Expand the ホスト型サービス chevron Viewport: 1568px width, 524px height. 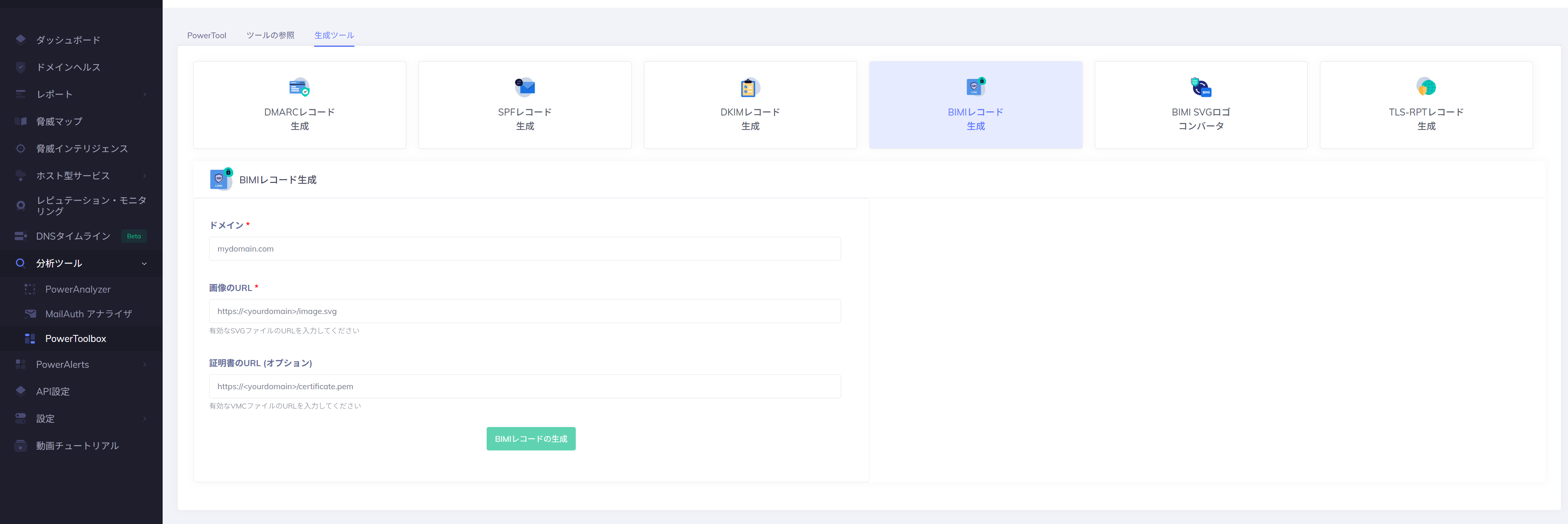coord(144,176)
